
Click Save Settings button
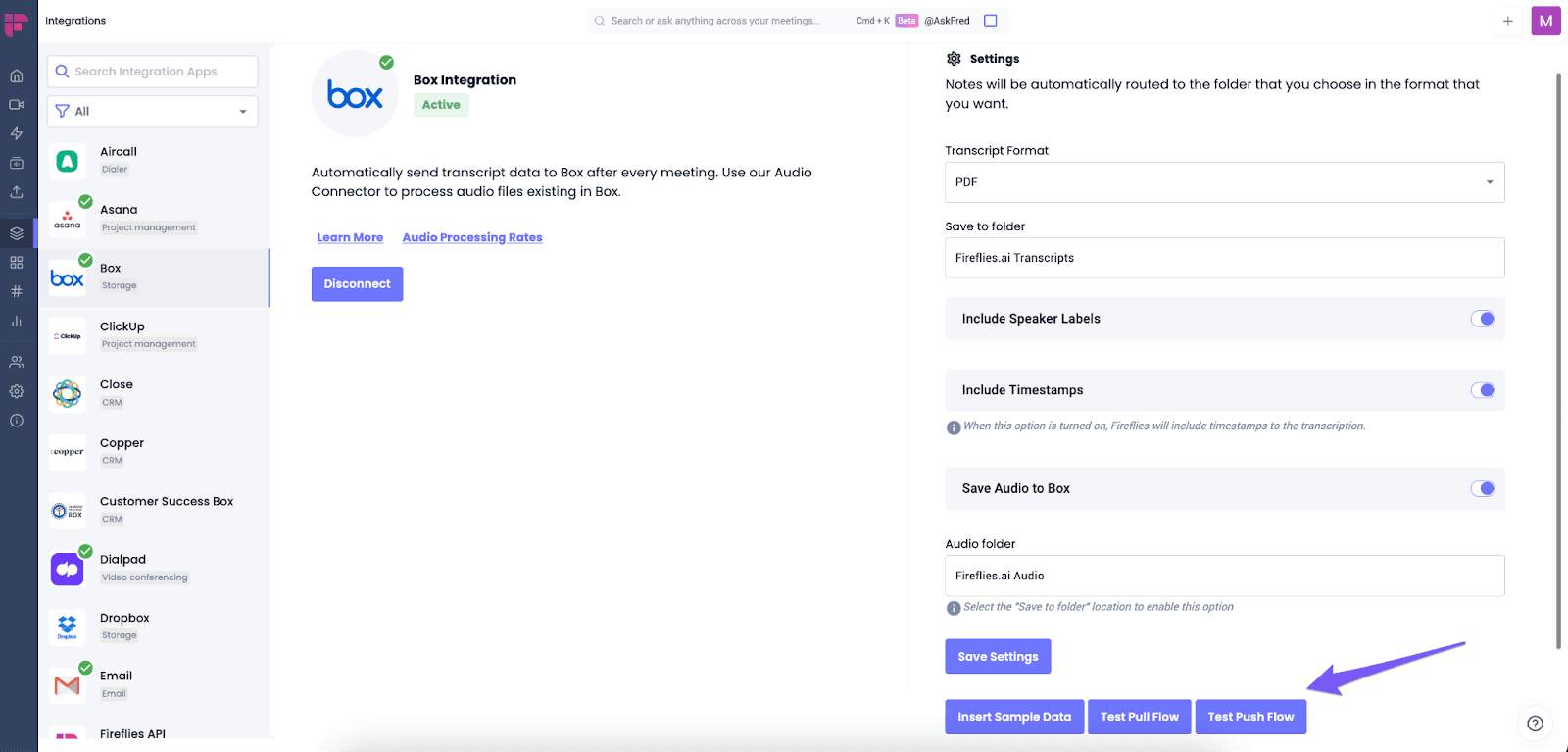point(998,657)
